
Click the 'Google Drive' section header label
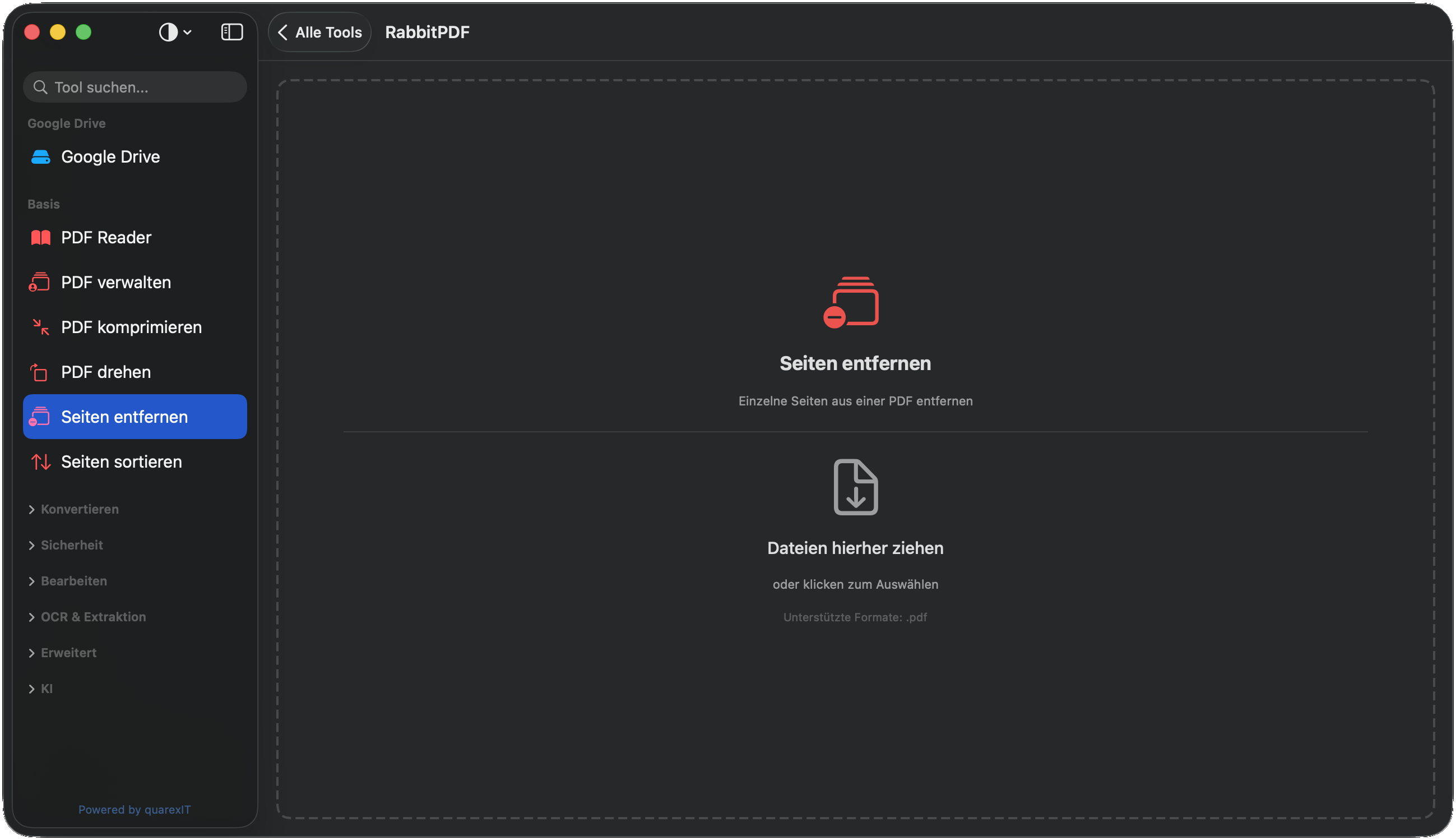pyautogui.click(x=67, y=123)
